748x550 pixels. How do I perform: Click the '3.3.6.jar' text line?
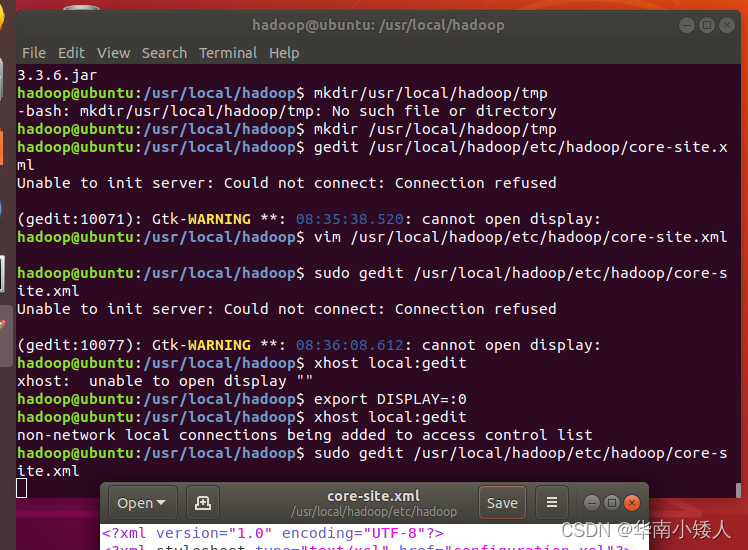point(57,75)
